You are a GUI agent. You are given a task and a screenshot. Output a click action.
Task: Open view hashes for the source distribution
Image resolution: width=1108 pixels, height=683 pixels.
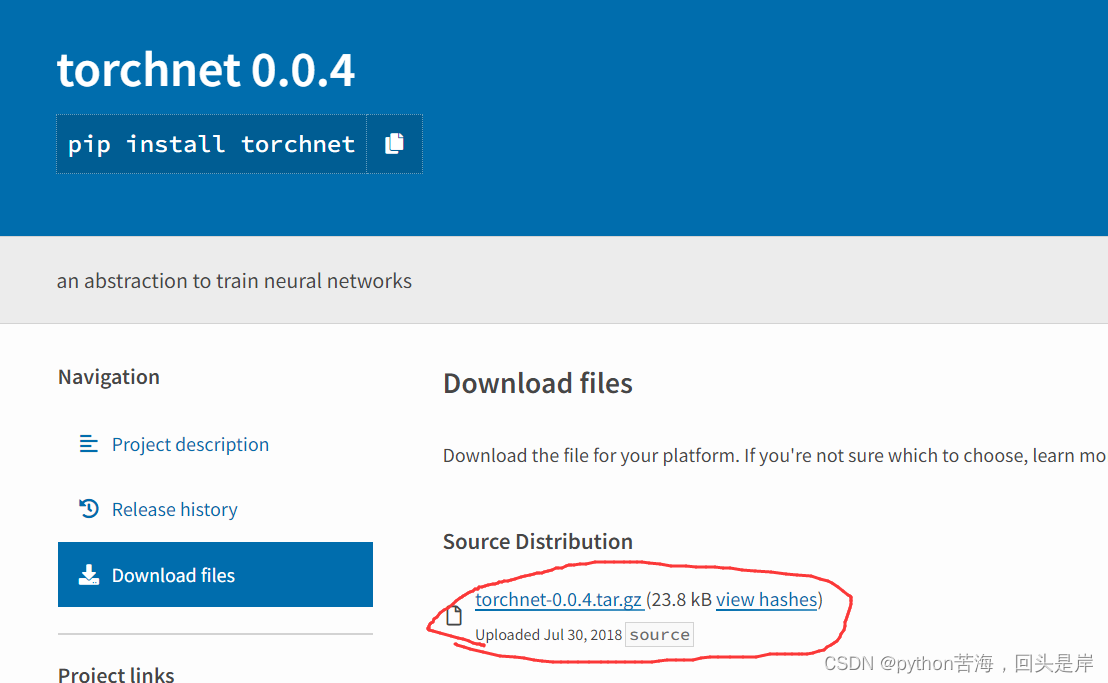click(767, 599)
